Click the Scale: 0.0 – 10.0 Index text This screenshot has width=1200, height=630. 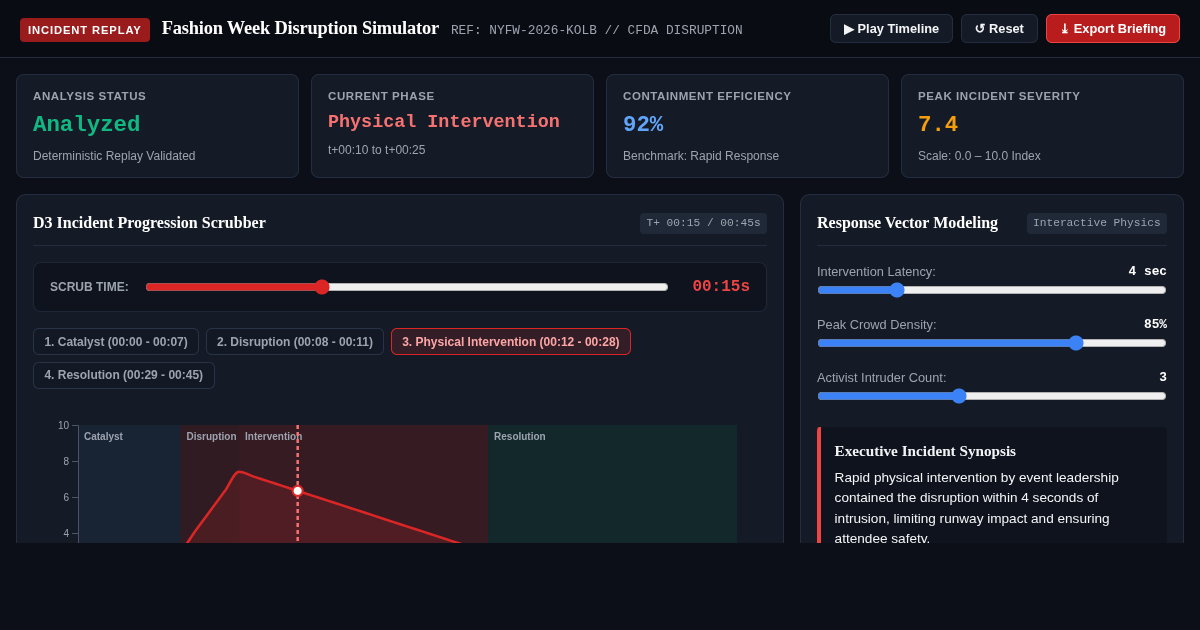click(979, 156)
